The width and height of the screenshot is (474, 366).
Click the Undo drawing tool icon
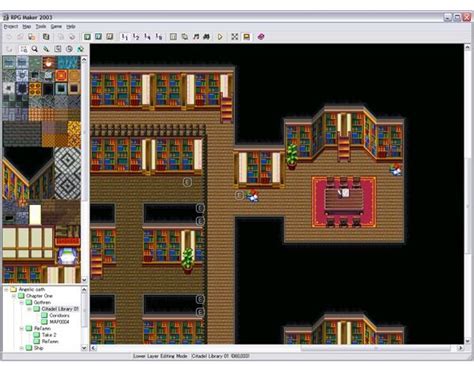(9, 49)
